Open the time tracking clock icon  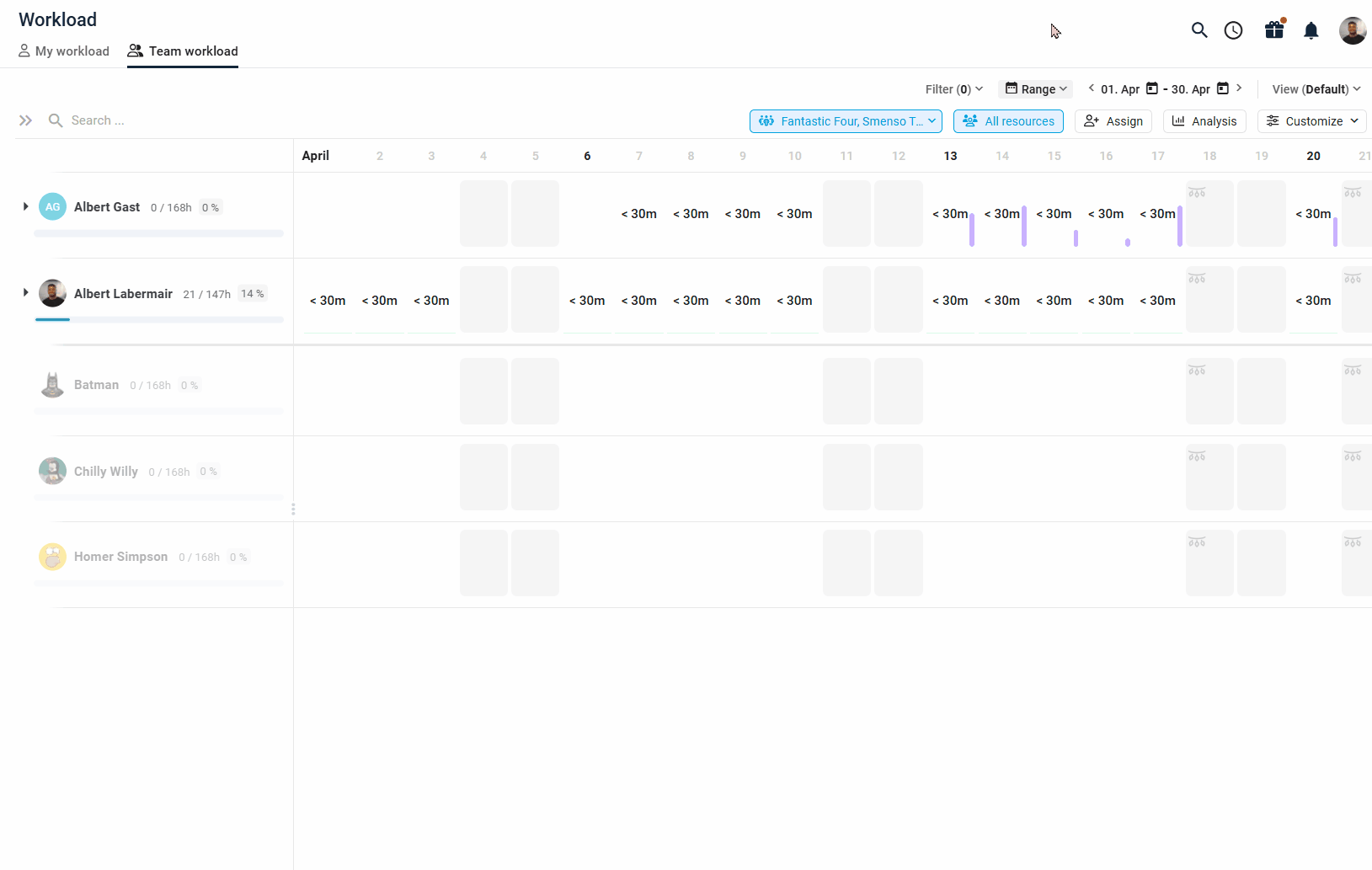pyautogui.click(x=1233, y=31)
